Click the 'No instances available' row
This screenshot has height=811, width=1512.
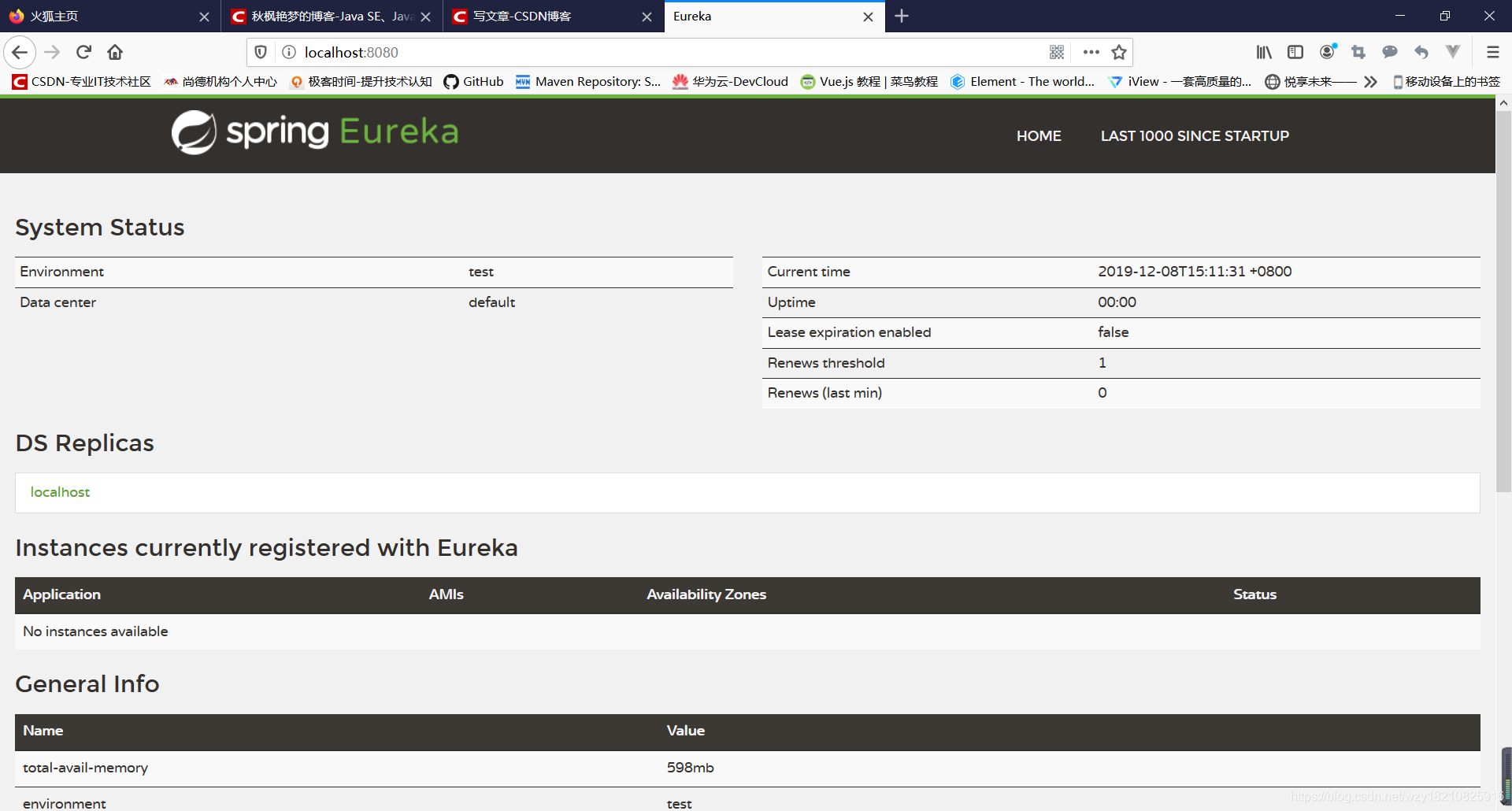click(x=747, y=631)
